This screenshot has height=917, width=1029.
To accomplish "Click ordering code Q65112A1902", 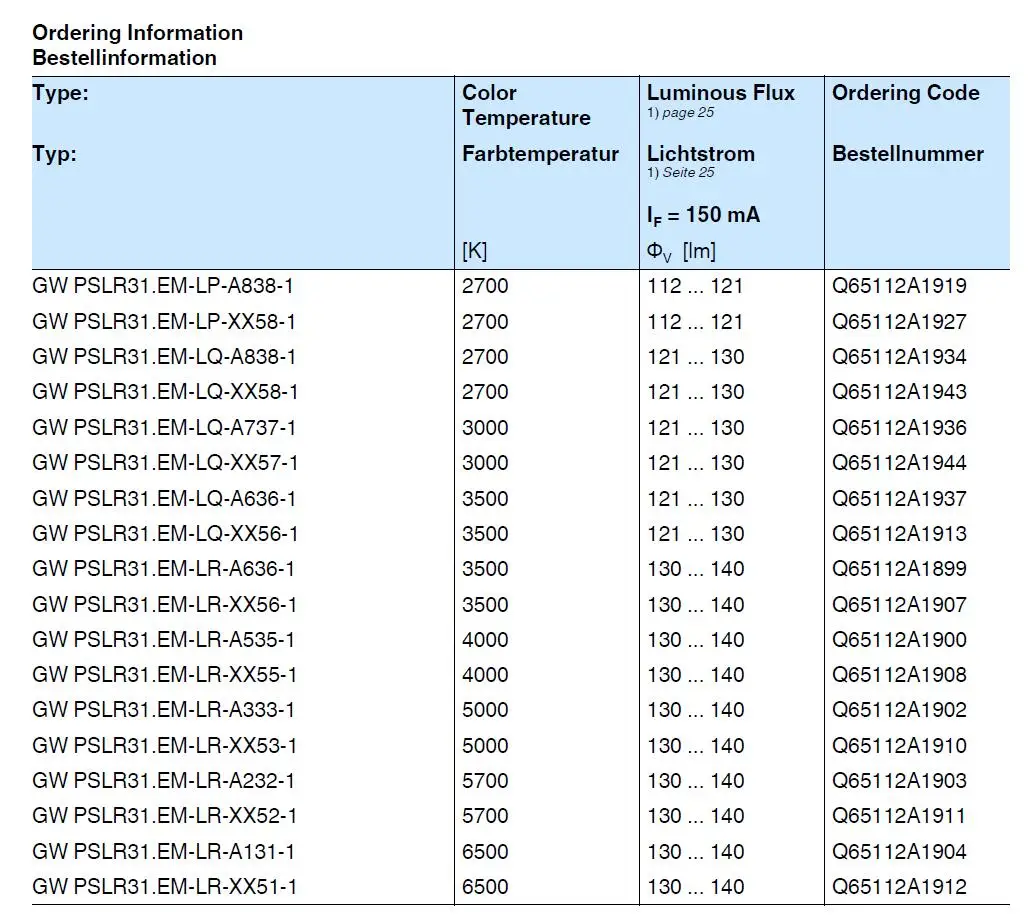I will [x=899, y=710].
